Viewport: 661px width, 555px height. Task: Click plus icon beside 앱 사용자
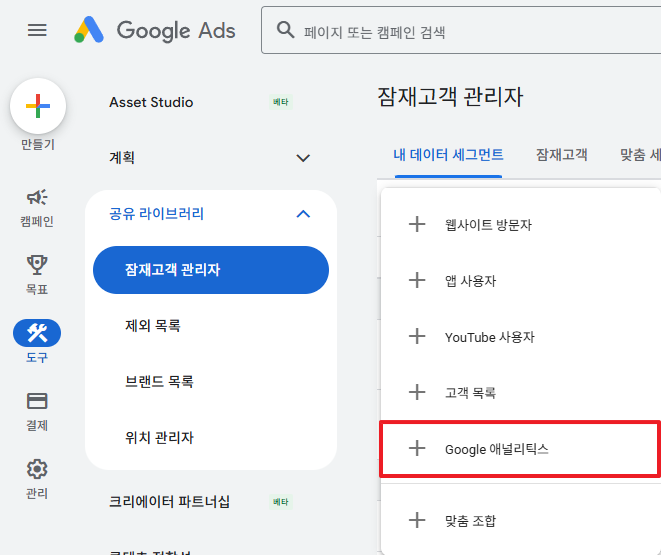[x=417, y=280]
